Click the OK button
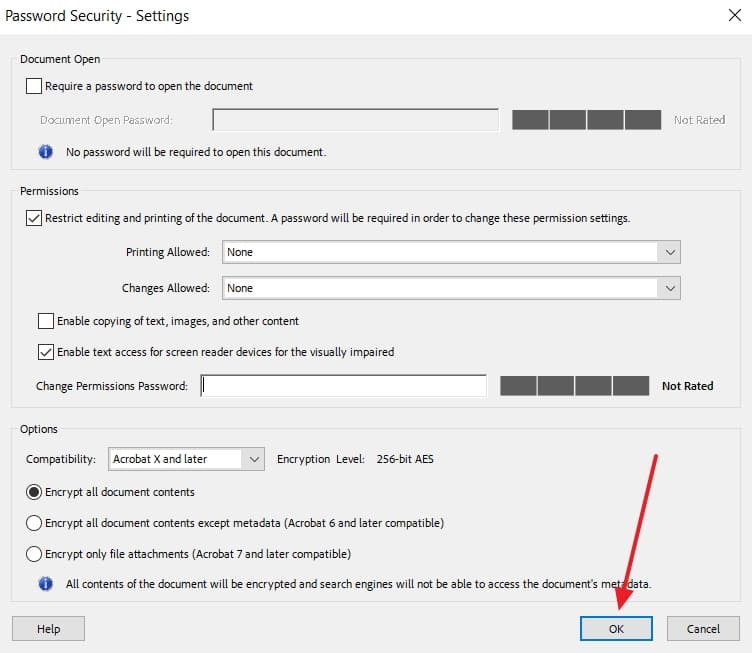The image size is (752, 653). point(616,629)
